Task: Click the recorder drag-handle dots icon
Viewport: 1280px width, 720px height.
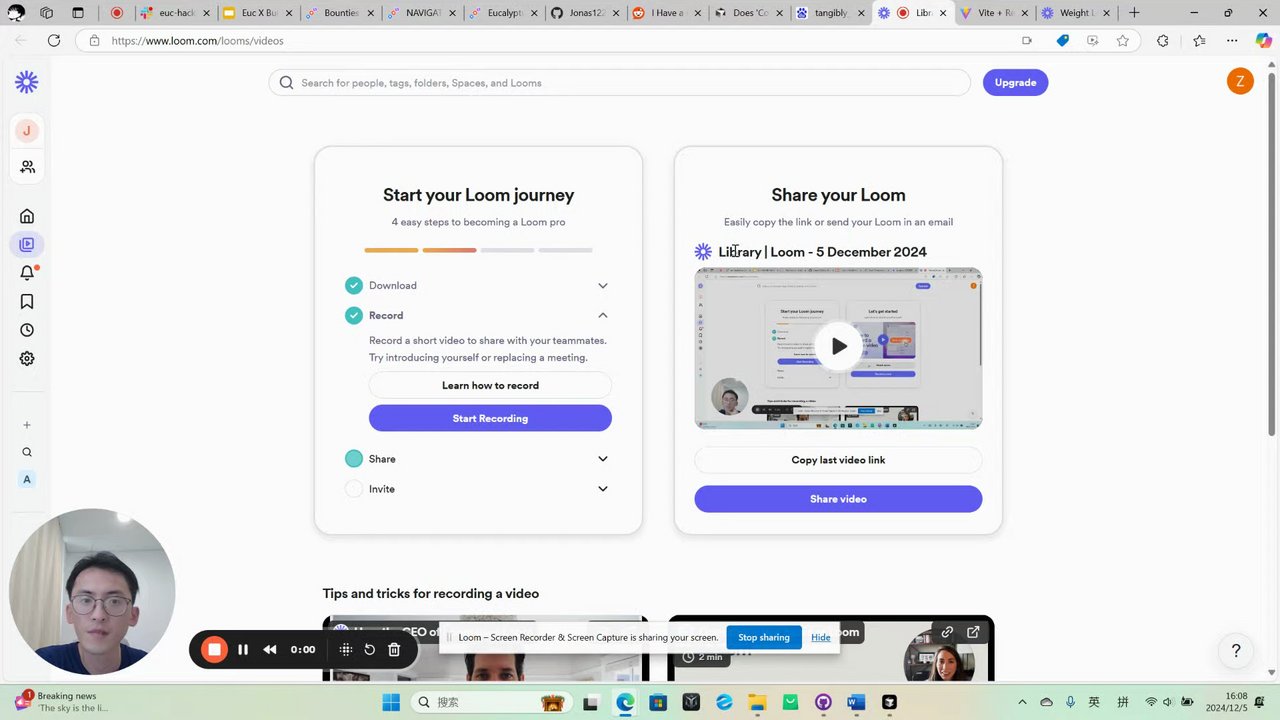Action: [346, 649]
